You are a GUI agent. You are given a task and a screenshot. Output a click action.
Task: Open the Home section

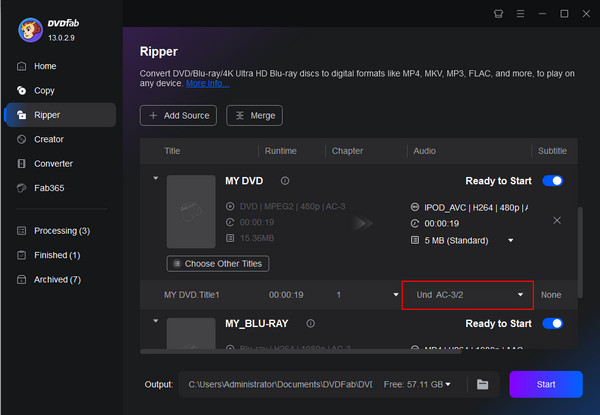[x=45, y=66]
